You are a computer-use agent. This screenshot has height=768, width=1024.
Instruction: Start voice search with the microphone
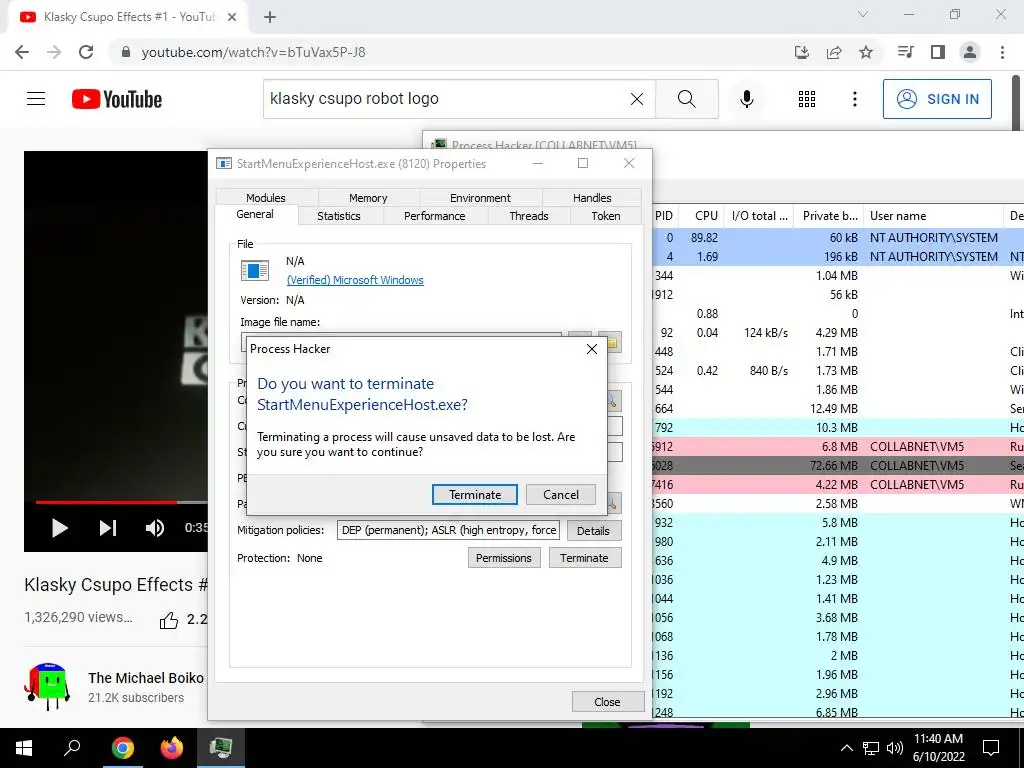746,99
